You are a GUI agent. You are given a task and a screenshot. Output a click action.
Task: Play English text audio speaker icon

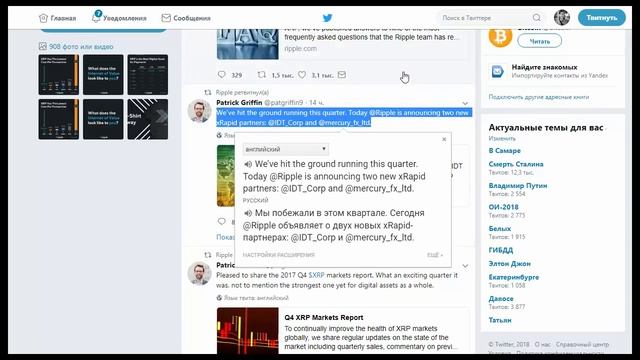point(248,164)
